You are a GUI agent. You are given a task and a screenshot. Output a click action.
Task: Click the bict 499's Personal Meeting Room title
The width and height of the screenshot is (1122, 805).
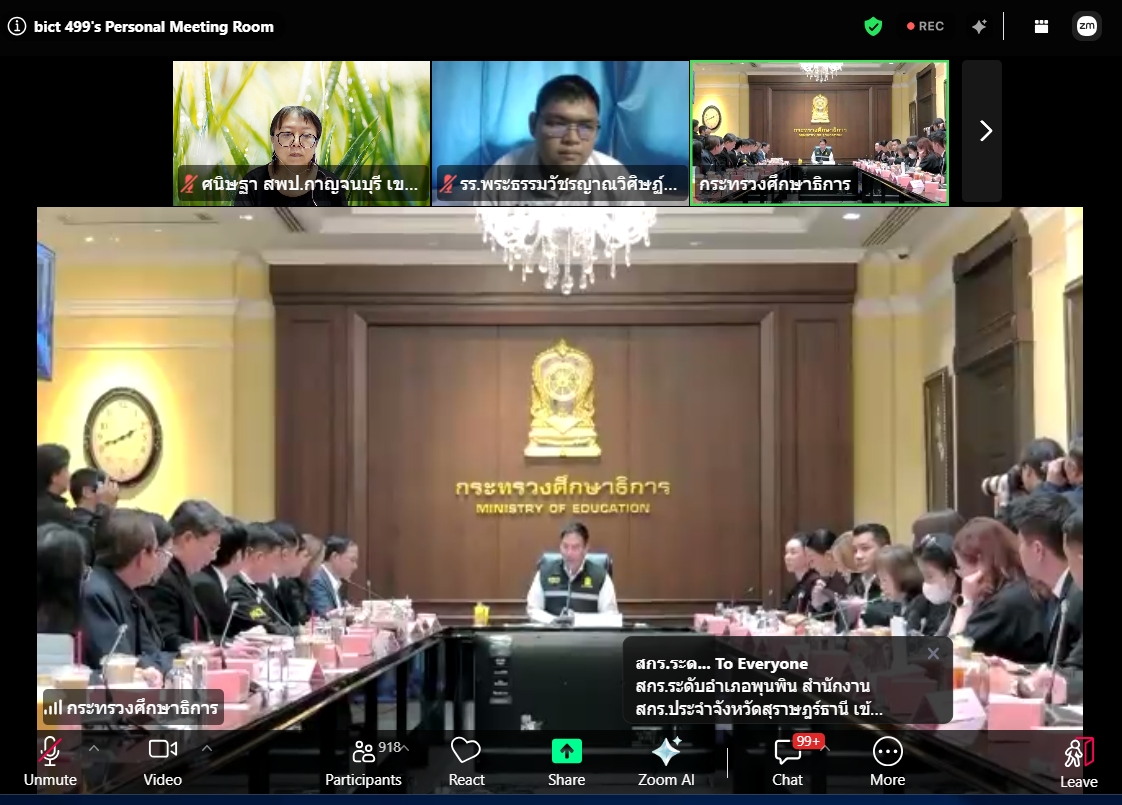click(154, 26)
